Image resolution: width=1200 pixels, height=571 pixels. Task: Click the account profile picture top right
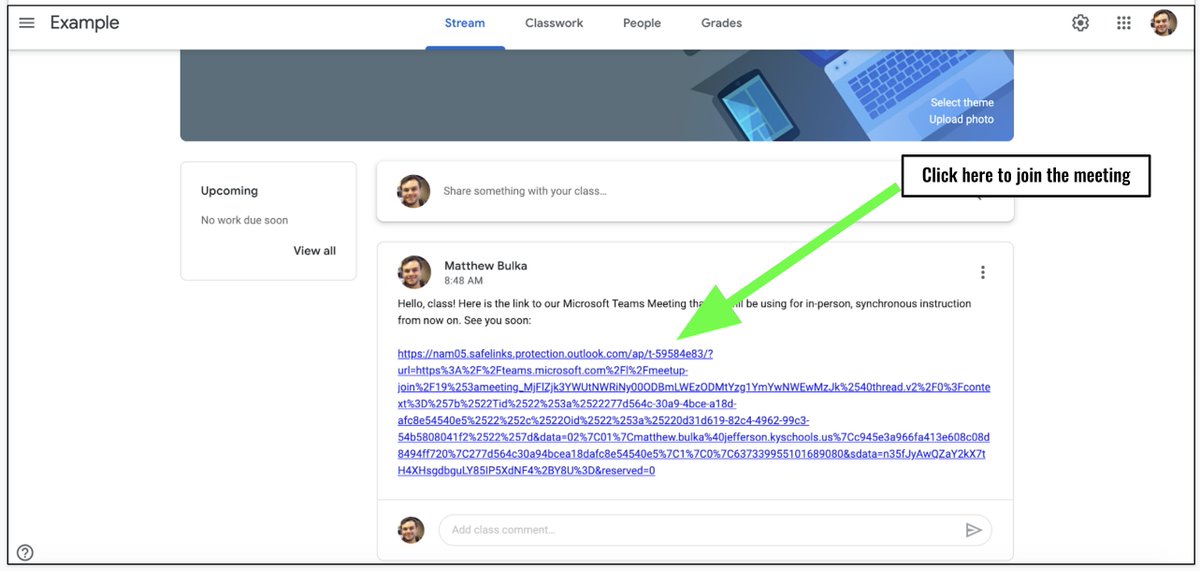[1164, 23]
